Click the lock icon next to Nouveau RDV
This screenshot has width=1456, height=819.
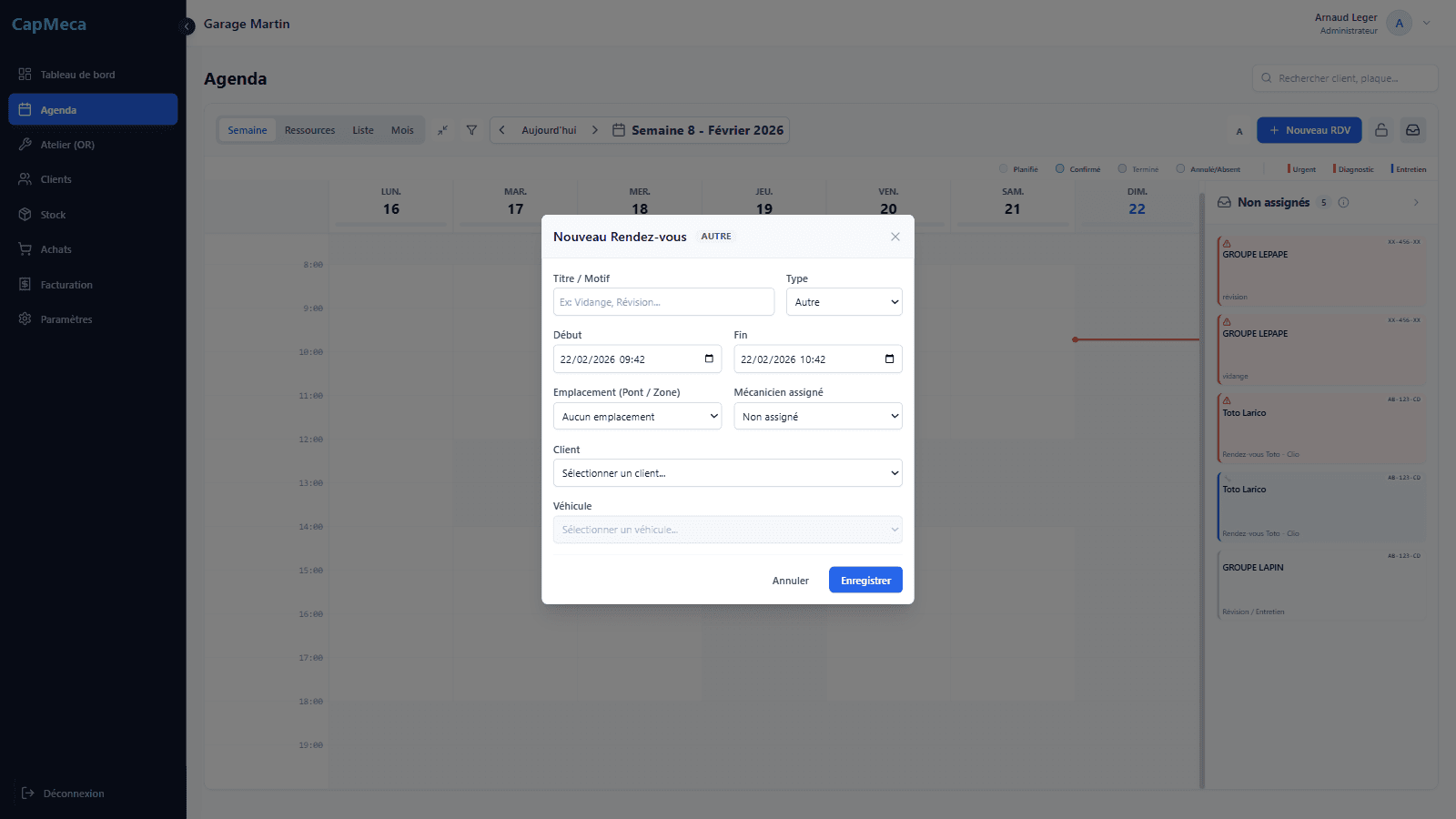point(1380,130)
